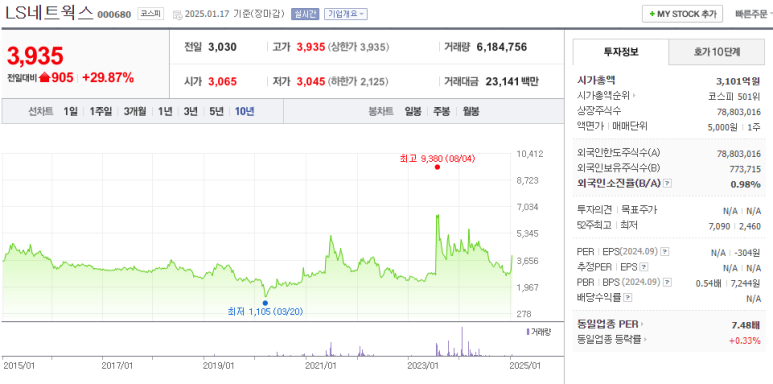Click the 거래대금 value 23,141 백만
773x384 pixels.
pos(512,81)
